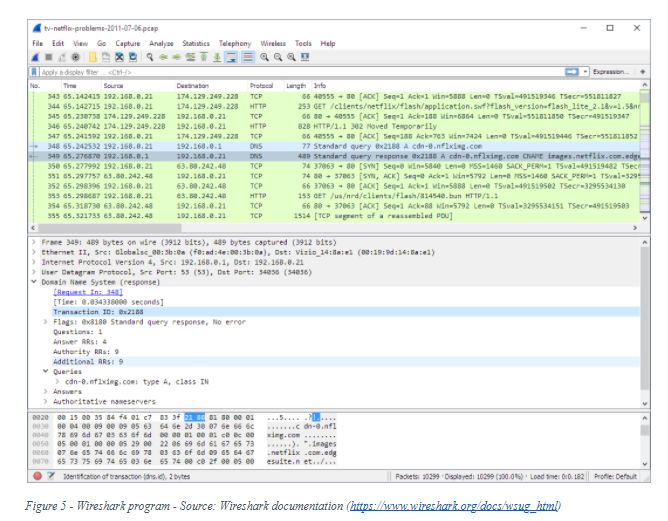Find a packet magnifier icon

150,57
